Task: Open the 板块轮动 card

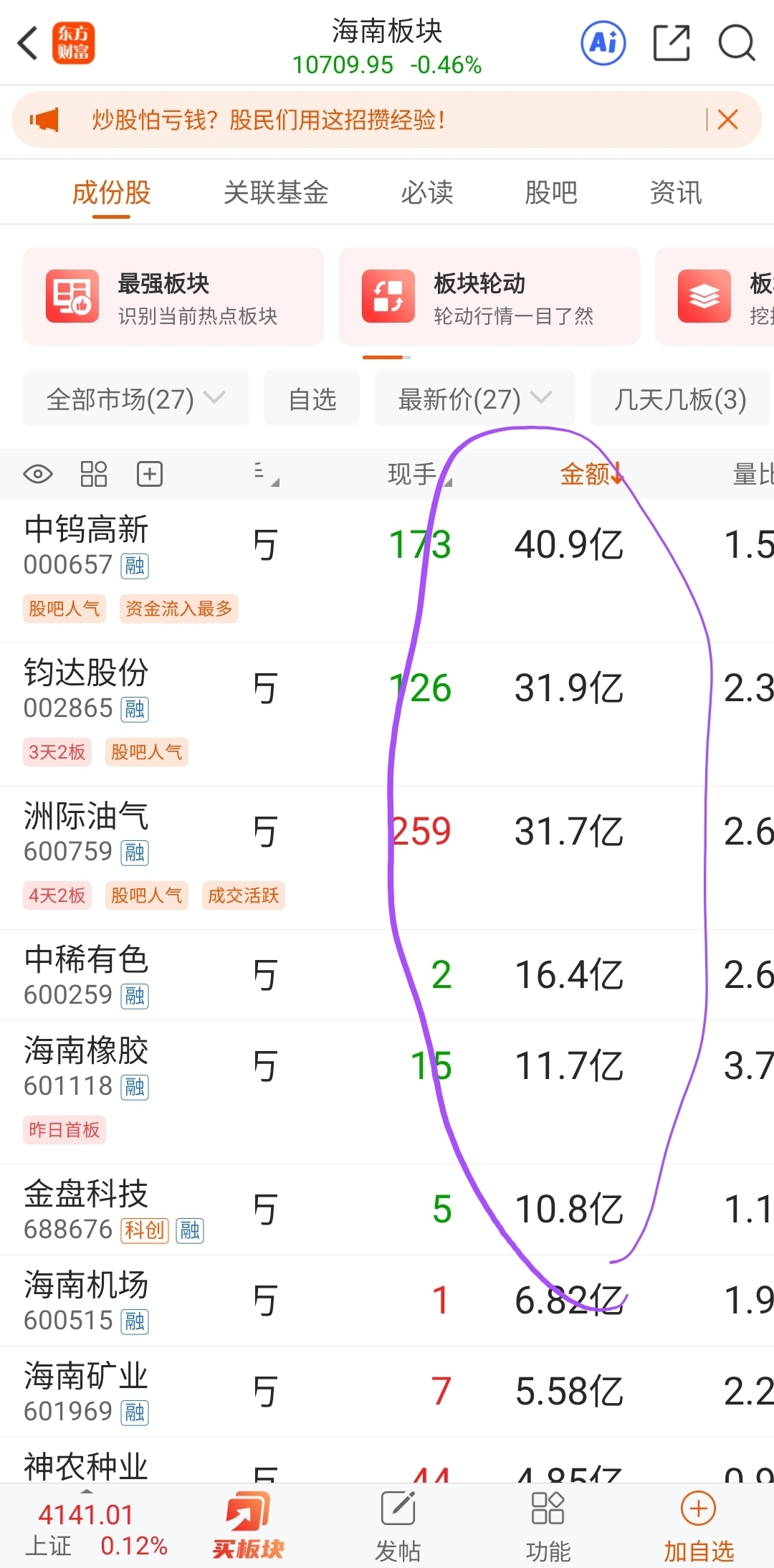Action: tap(489, 297)
